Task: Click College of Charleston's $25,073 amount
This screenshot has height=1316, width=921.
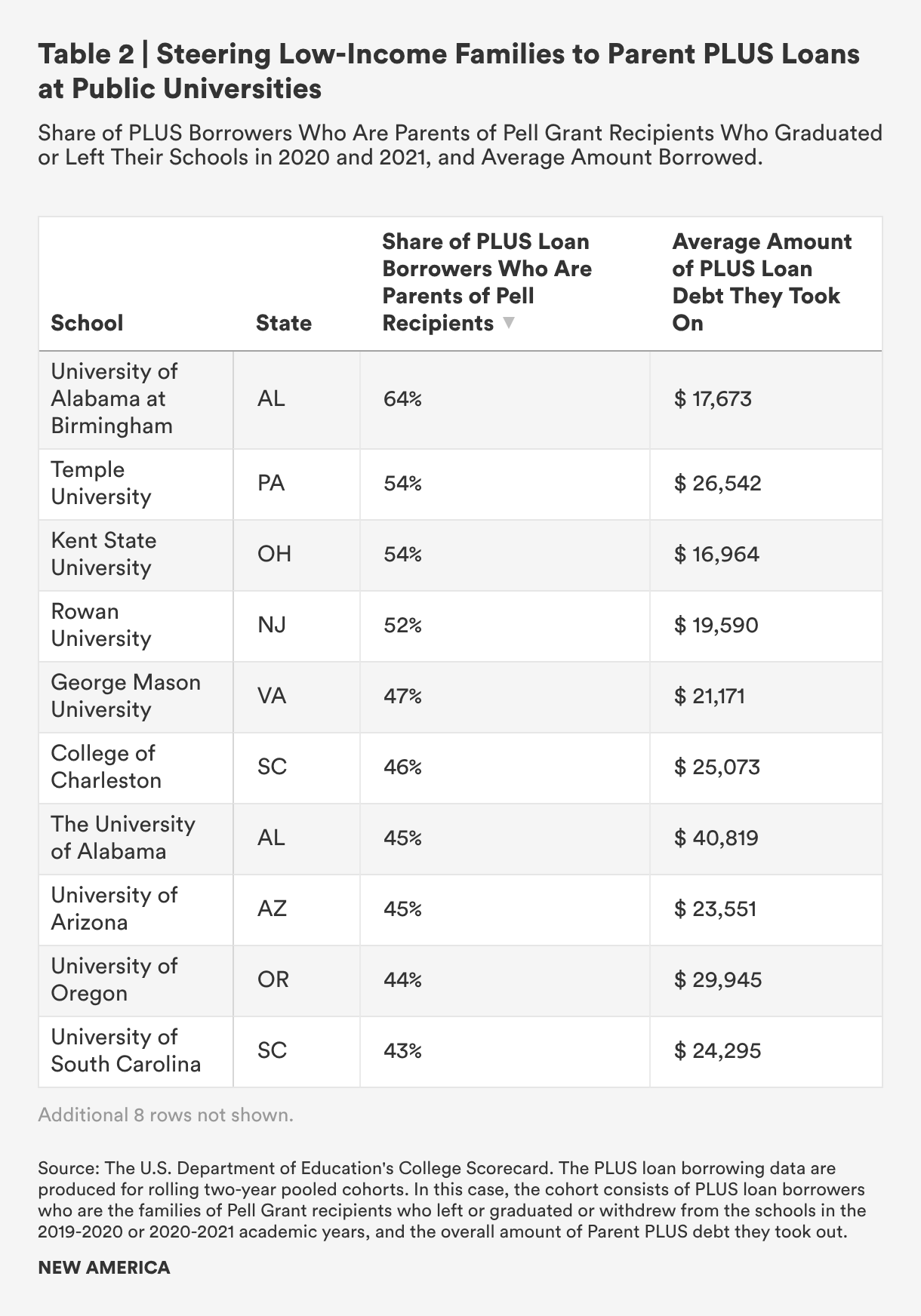Action: pyautogui.click(x=716, y=767)
